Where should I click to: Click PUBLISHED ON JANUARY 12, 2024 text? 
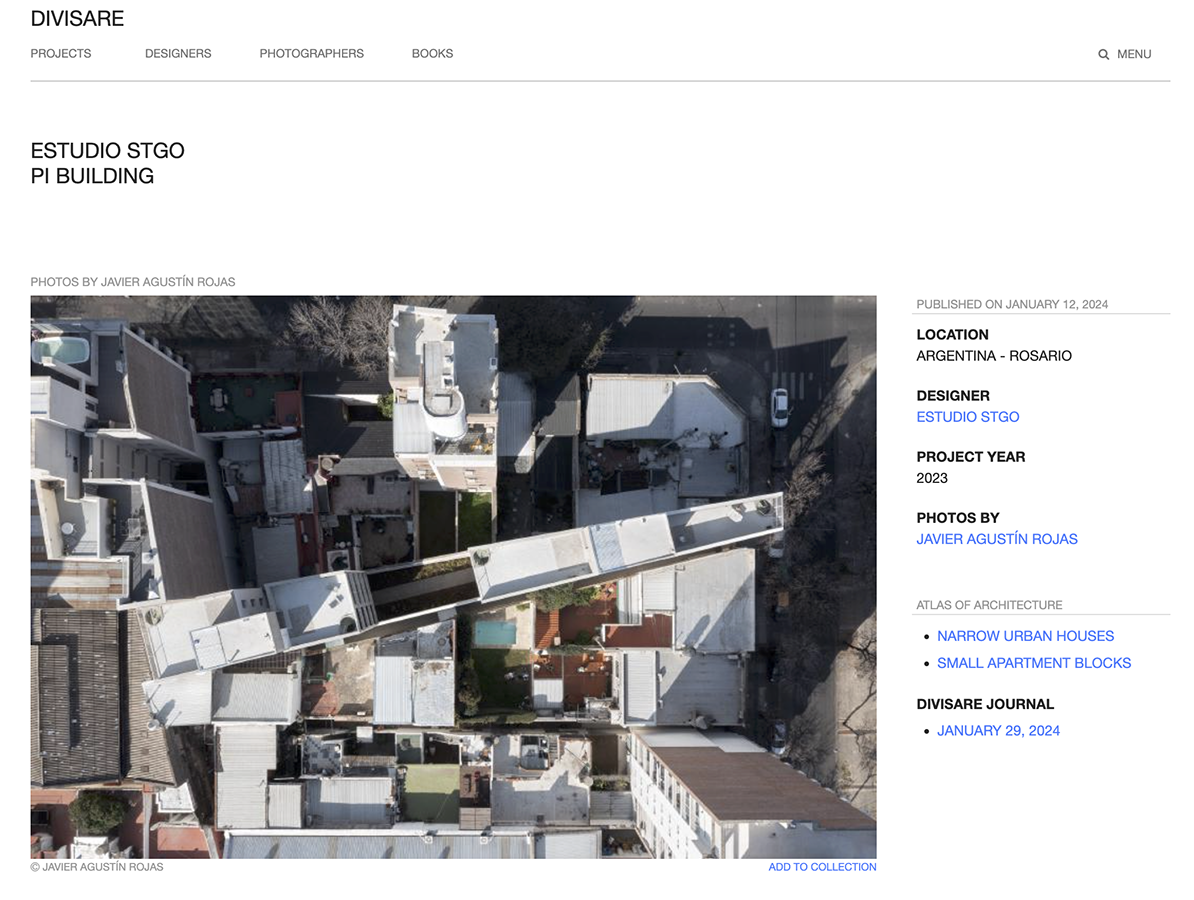pyautogui.click(x=1012, y=304)
